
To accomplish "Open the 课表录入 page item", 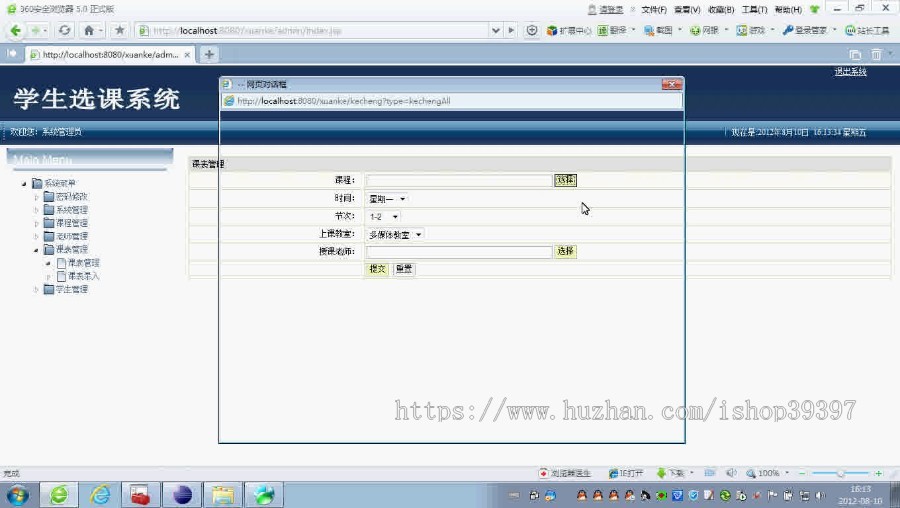I will click(83, 276).
